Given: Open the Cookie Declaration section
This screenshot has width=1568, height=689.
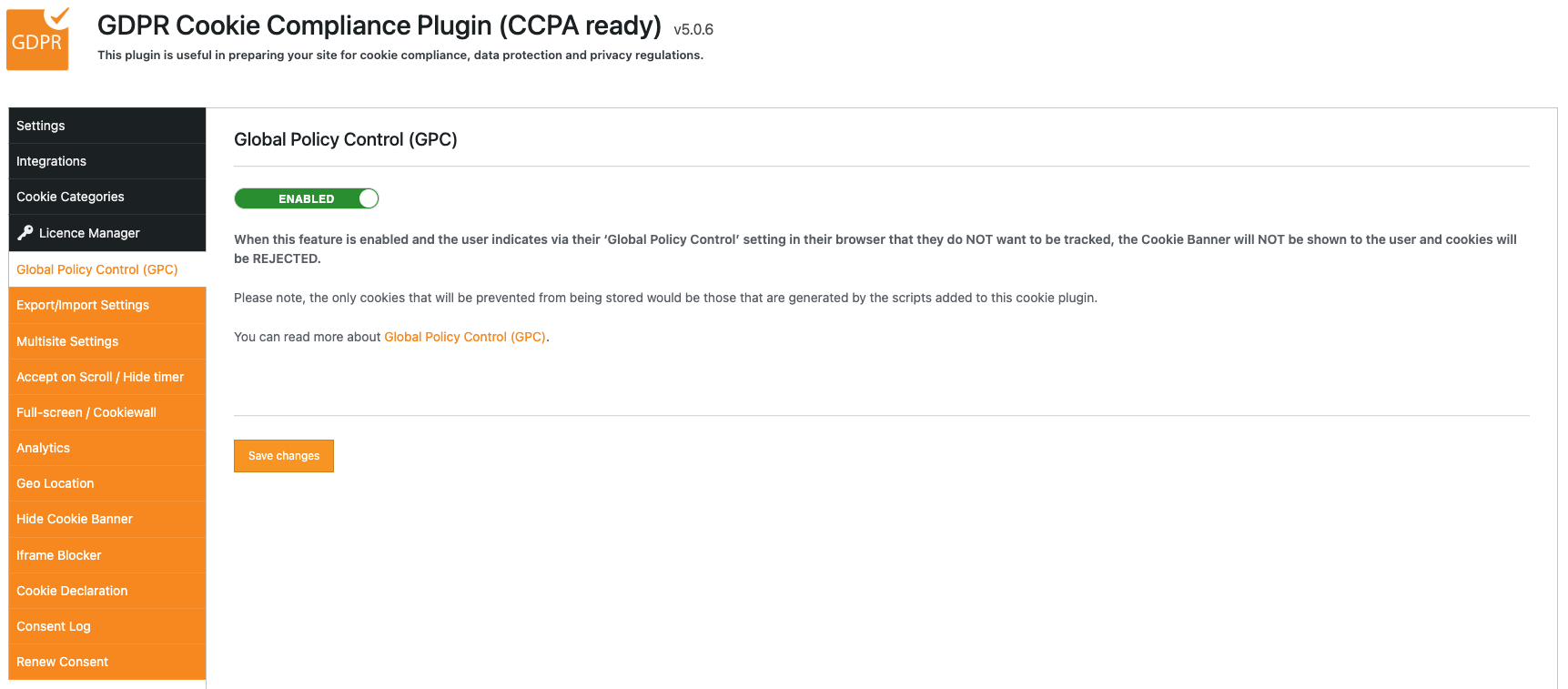Looking at the screenshot, I should [x=72, y=591].
